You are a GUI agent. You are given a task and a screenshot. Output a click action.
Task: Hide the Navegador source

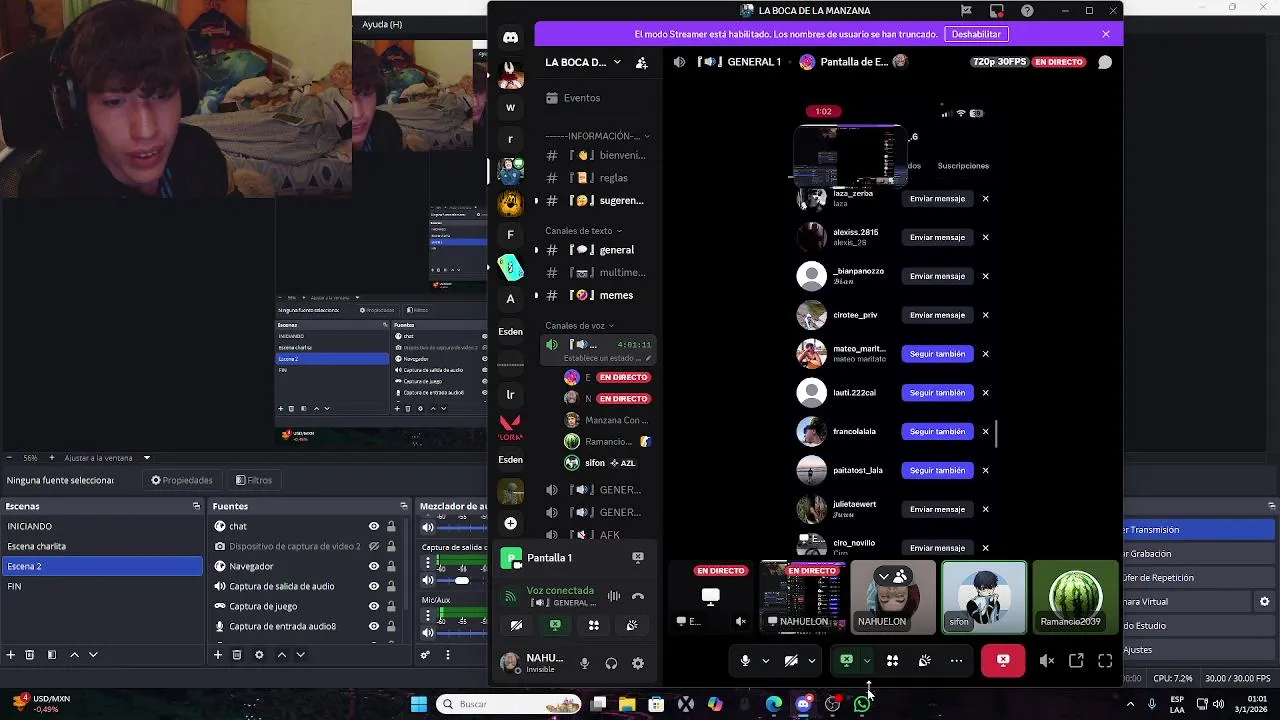(374, 566)
